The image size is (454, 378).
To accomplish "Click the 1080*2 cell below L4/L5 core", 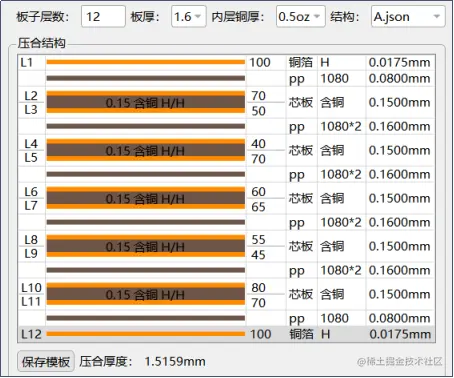I will [x=341, y=175].
